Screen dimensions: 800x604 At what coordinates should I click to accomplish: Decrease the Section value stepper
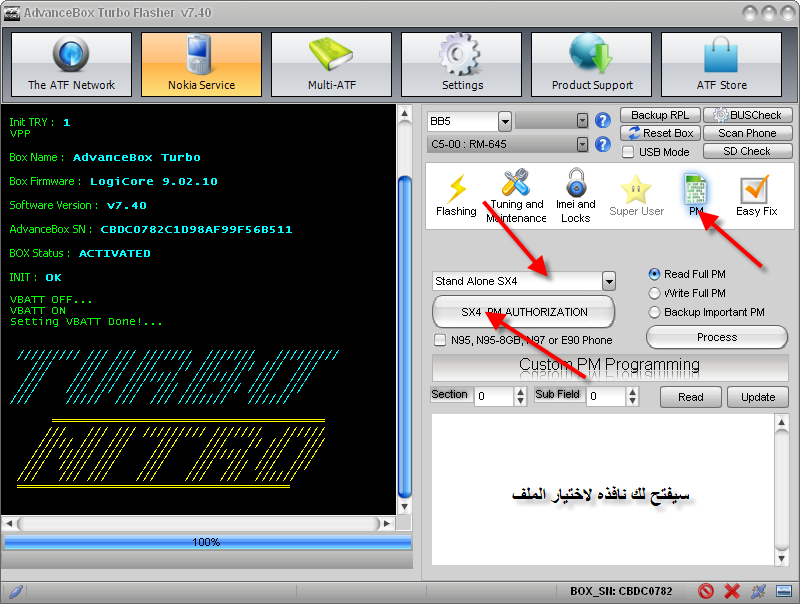click(x=520, y=401)
